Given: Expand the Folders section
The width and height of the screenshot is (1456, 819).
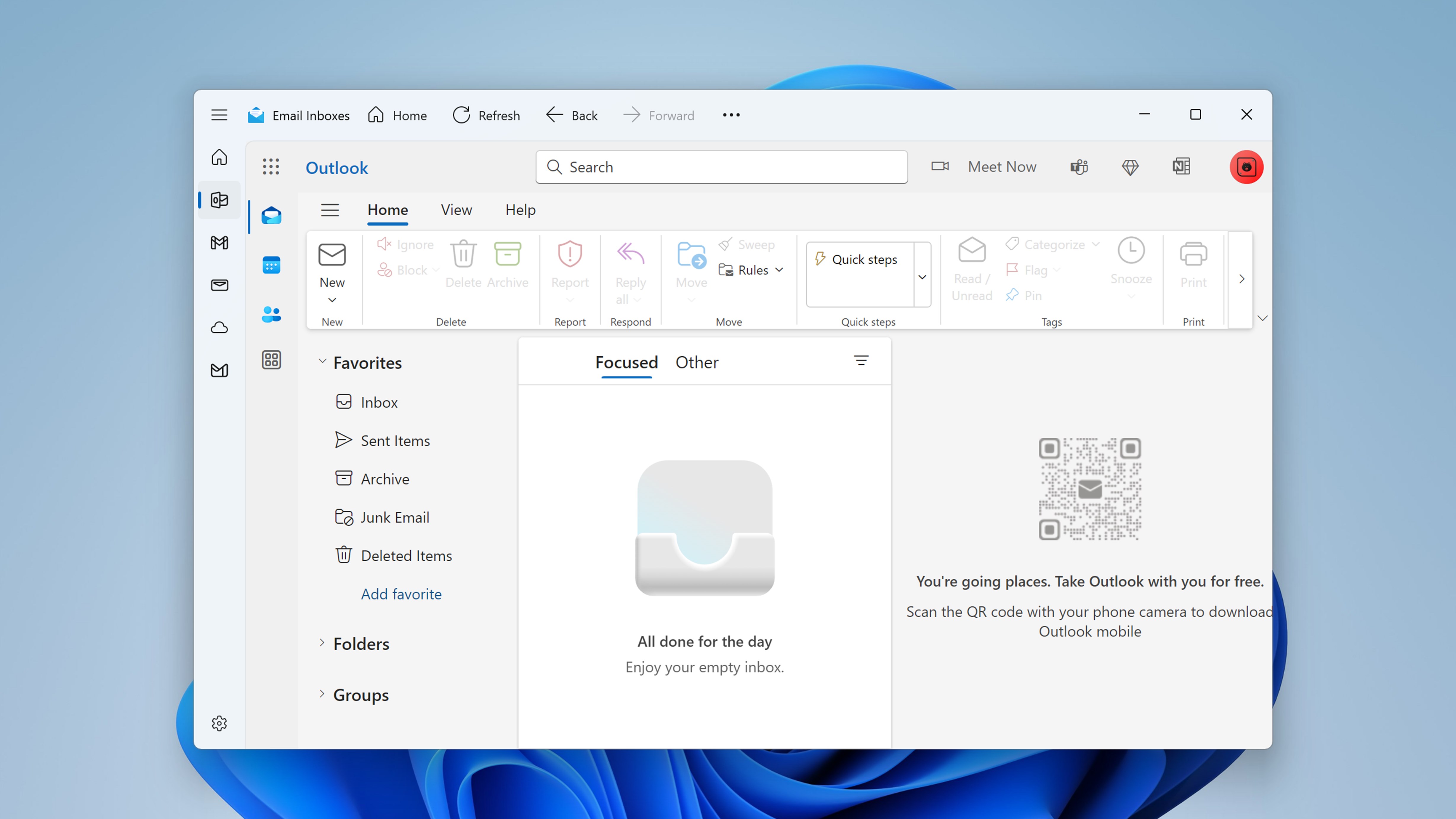Looking at the screenshot, I should [x=322, y=643].
